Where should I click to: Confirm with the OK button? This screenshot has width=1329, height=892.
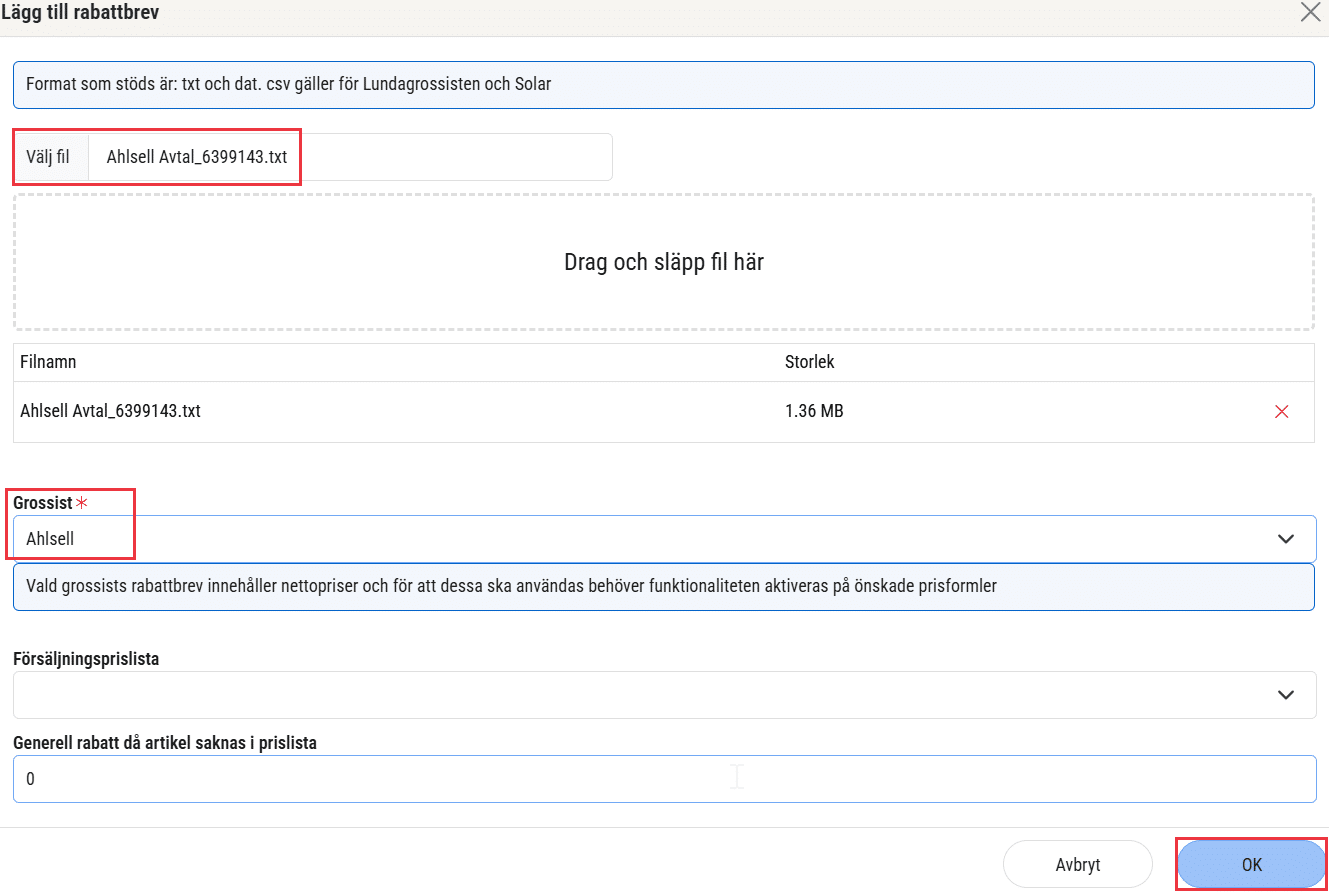coord(1252,865)
